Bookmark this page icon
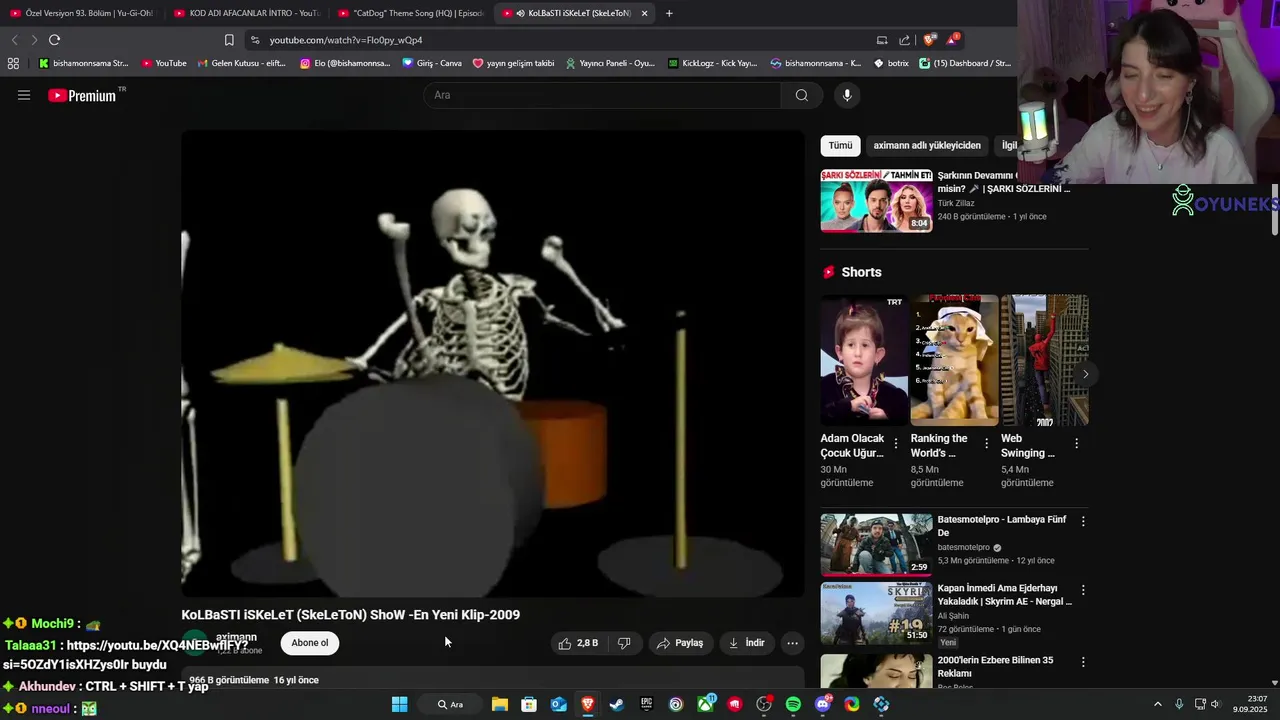This screenshot has height=720, width=1280. click(x=229, y=40)
